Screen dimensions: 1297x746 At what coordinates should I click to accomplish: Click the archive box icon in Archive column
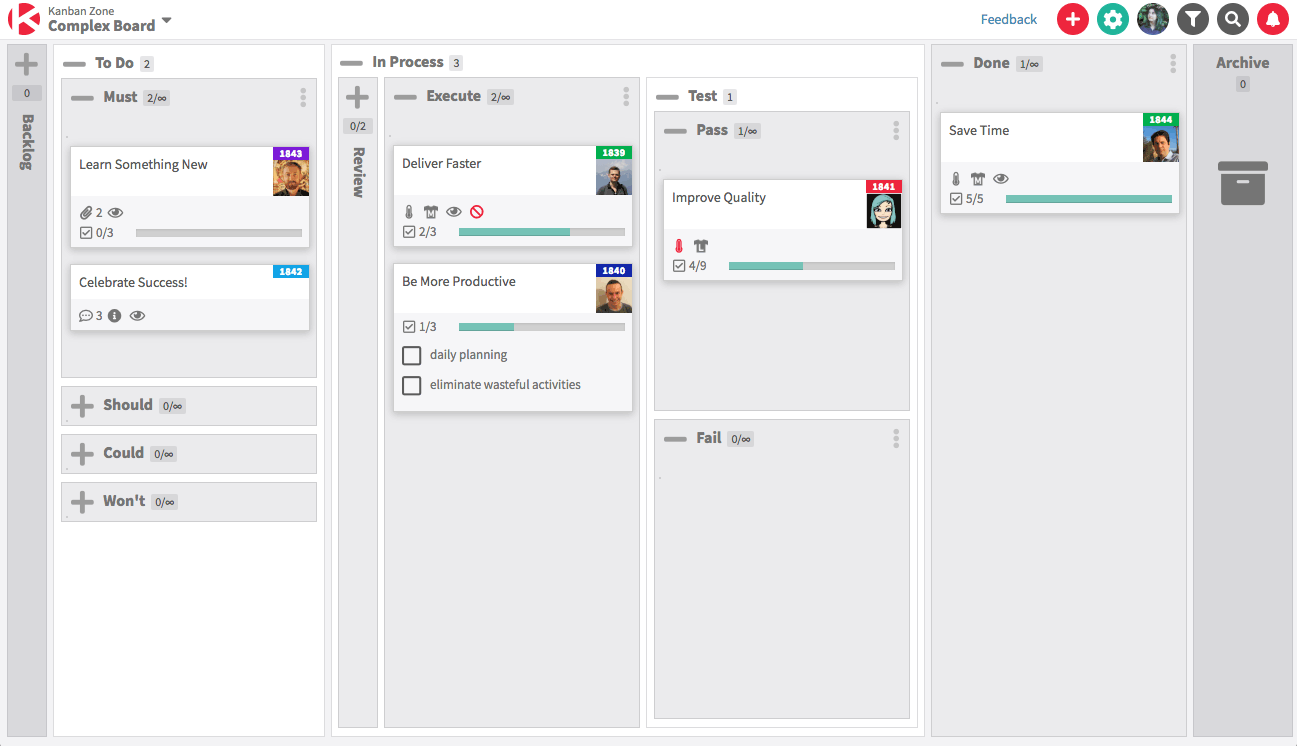click(x=1242, y=183)
